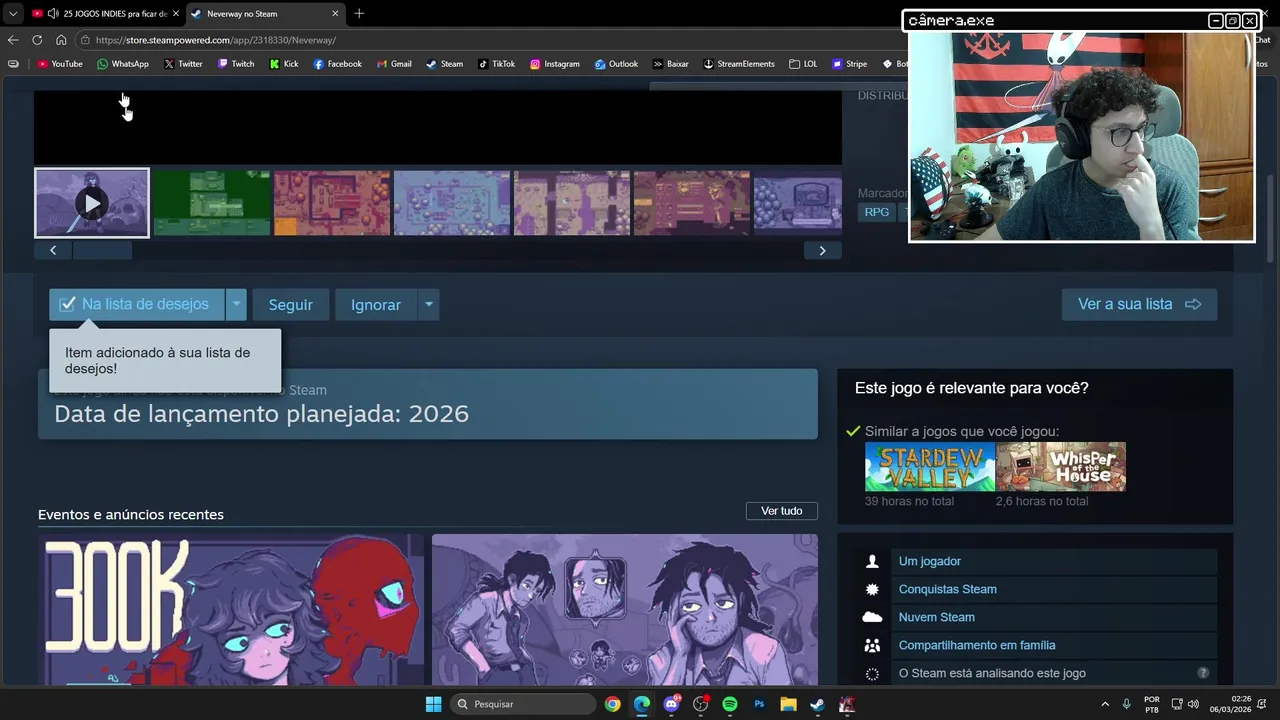Open the Twitch bookmark
This screenshot has width=1280, height=720.
pos(237,64)
